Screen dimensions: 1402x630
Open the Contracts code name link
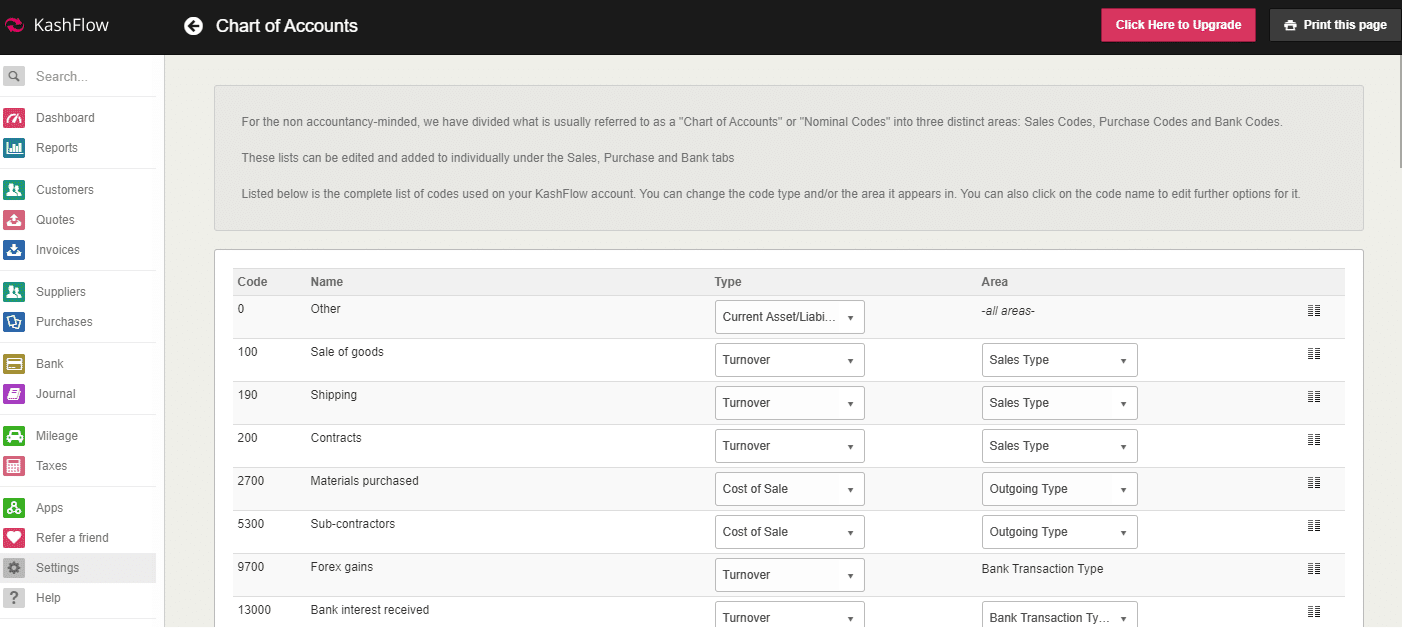336,438
